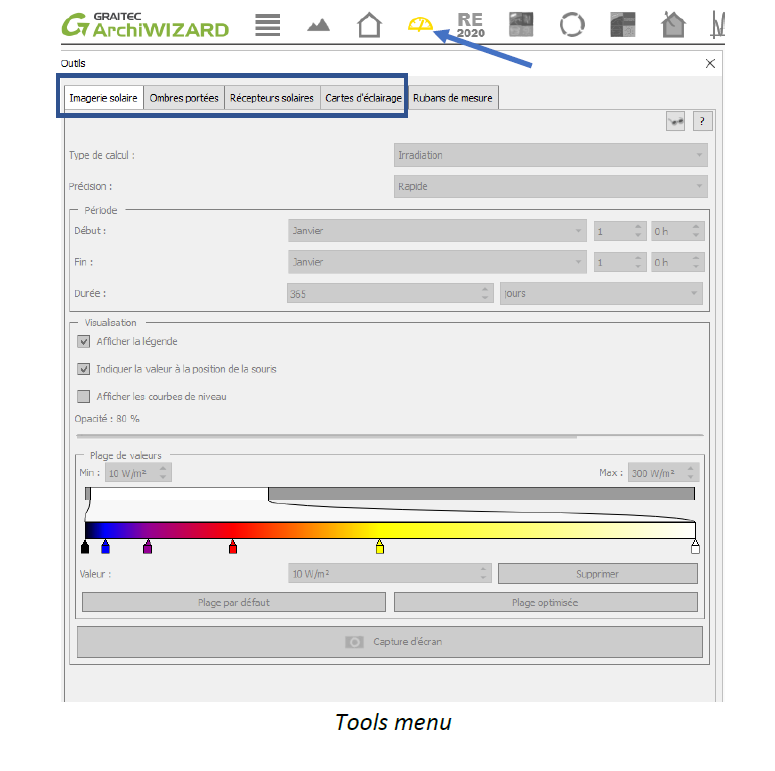The image size is (775, 771).
Task: Open the Début month dropdown
Action: click(437, 231)
